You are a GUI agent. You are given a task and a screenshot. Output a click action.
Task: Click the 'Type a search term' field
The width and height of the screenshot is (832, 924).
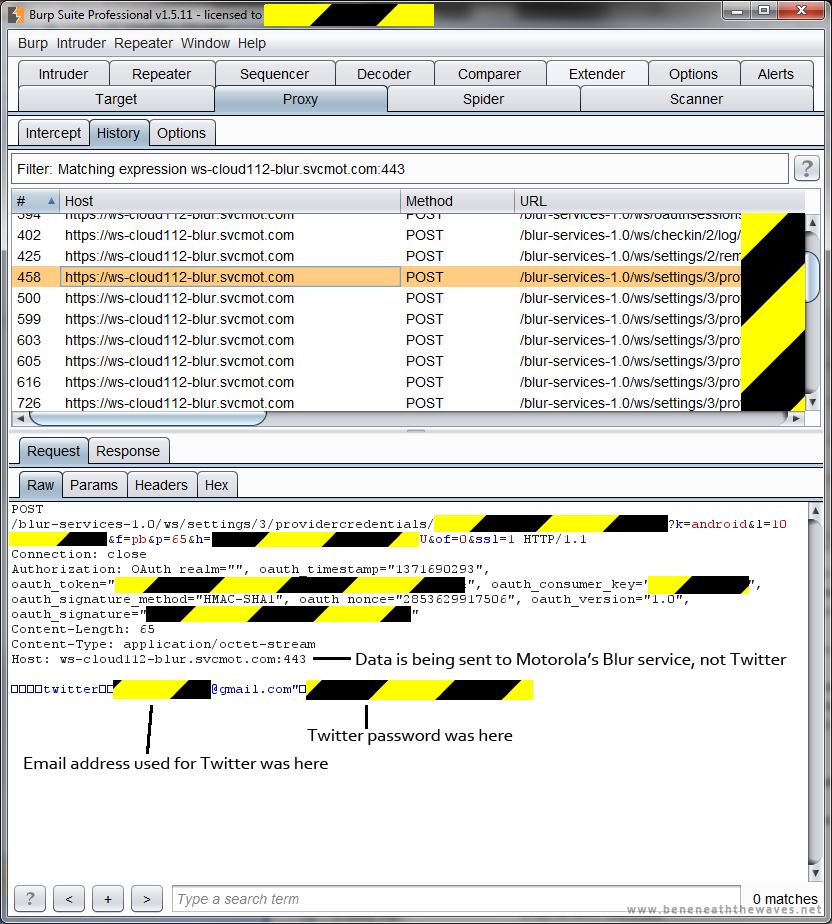(456, 899)
